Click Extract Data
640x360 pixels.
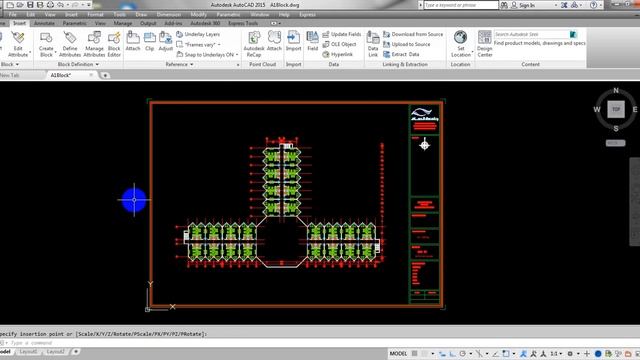tap(401, 54)
